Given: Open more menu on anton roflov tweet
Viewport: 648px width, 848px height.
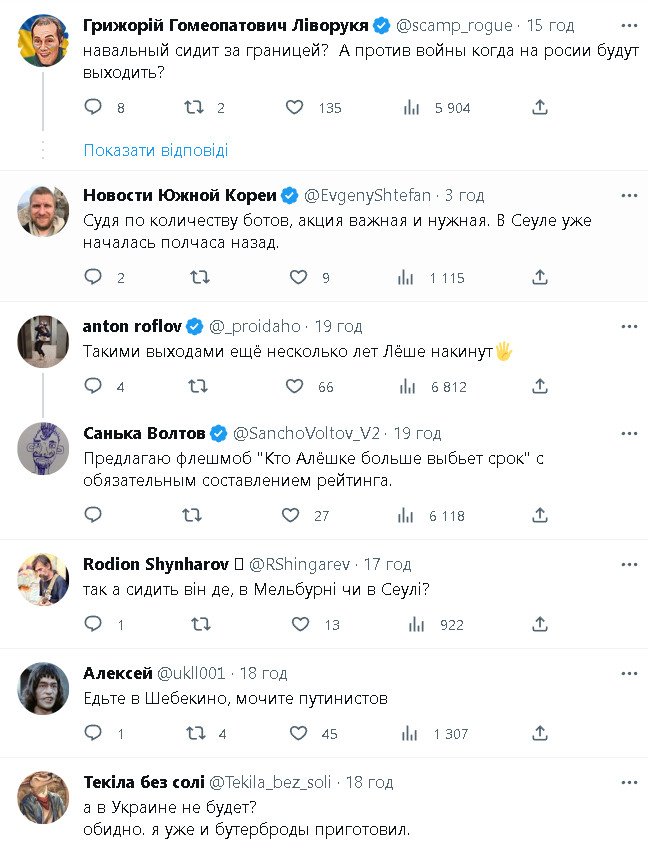Looking at the screenshot, I should coord(629,326).
